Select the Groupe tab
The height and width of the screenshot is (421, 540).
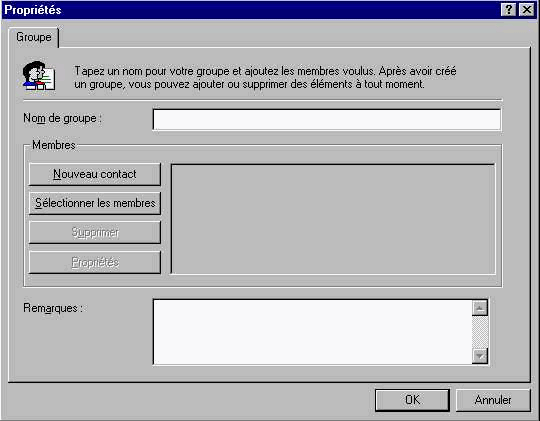[x=33, y=37]
